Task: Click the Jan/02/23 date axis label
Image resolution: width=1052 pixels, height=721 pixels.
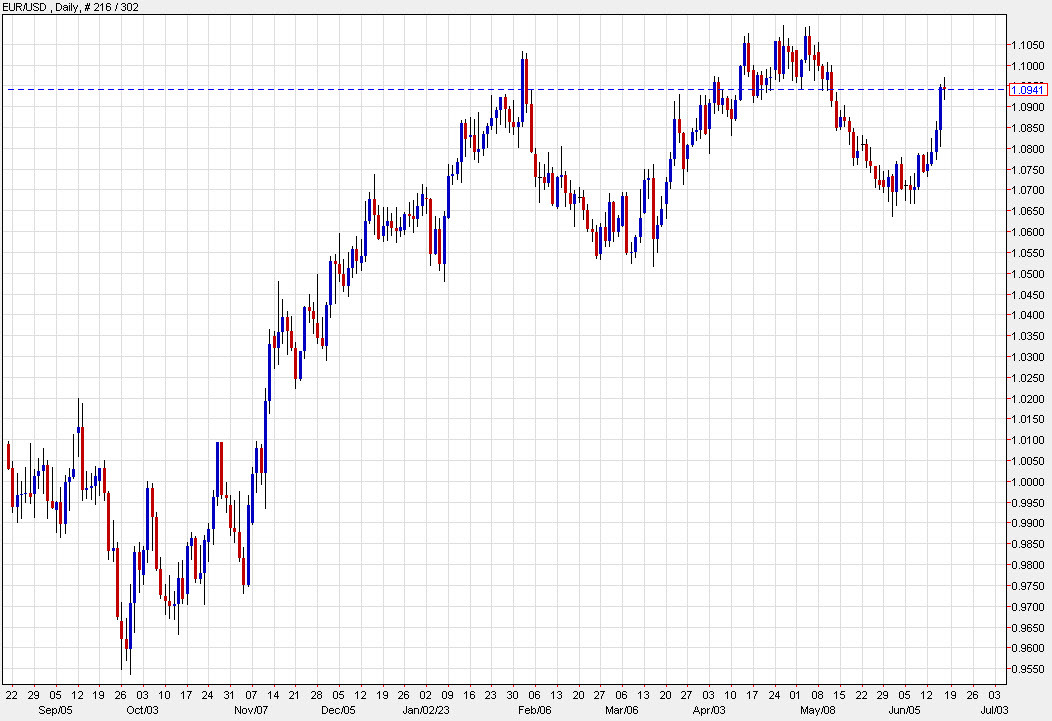Action: [x=424, y=708]
